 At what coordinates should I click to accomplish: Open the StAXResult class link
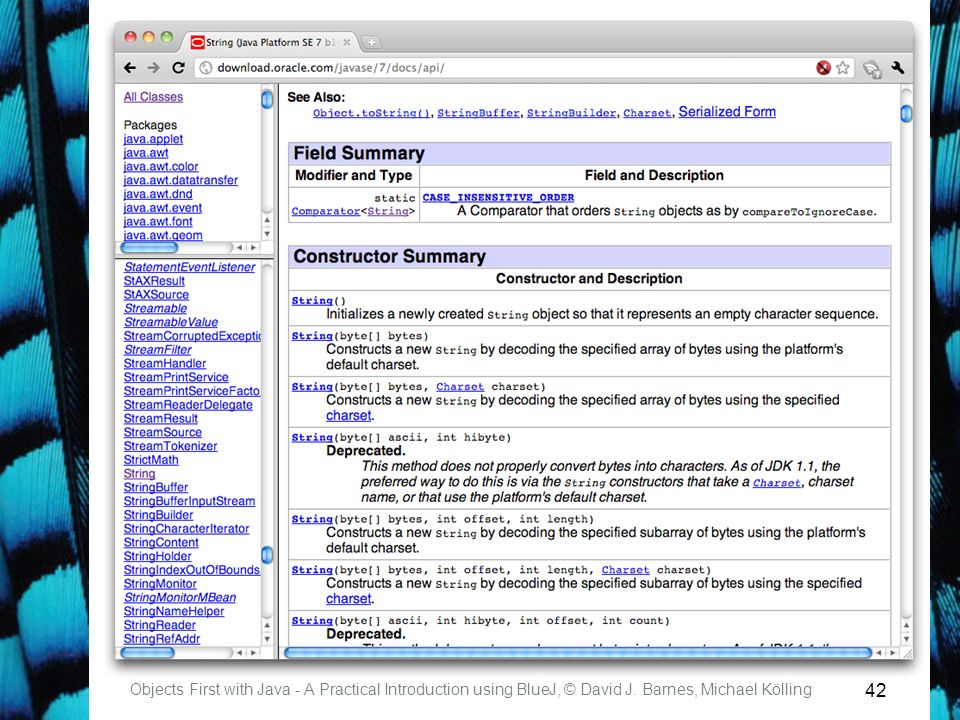point(154,281)
